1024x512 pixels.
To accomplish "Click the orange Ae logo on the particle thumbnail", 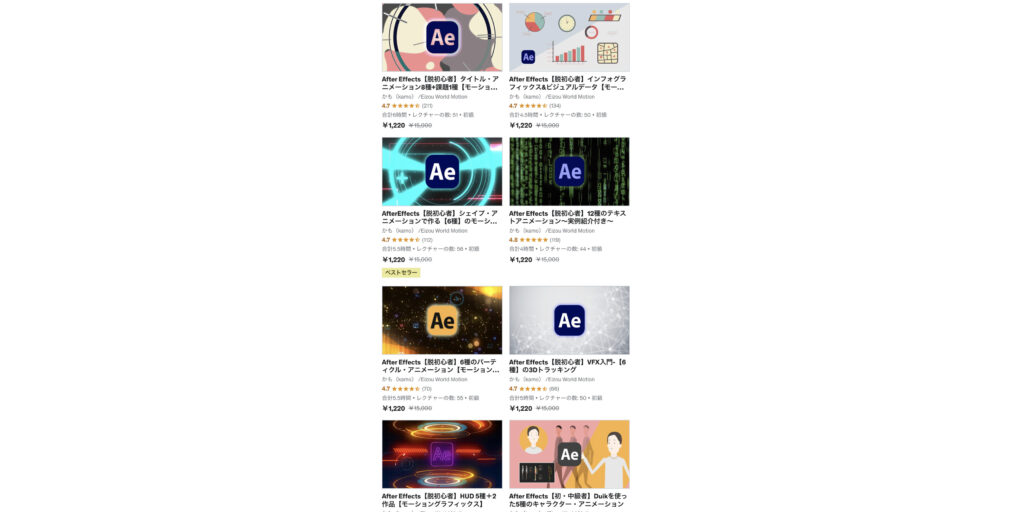I will (442, 321).
